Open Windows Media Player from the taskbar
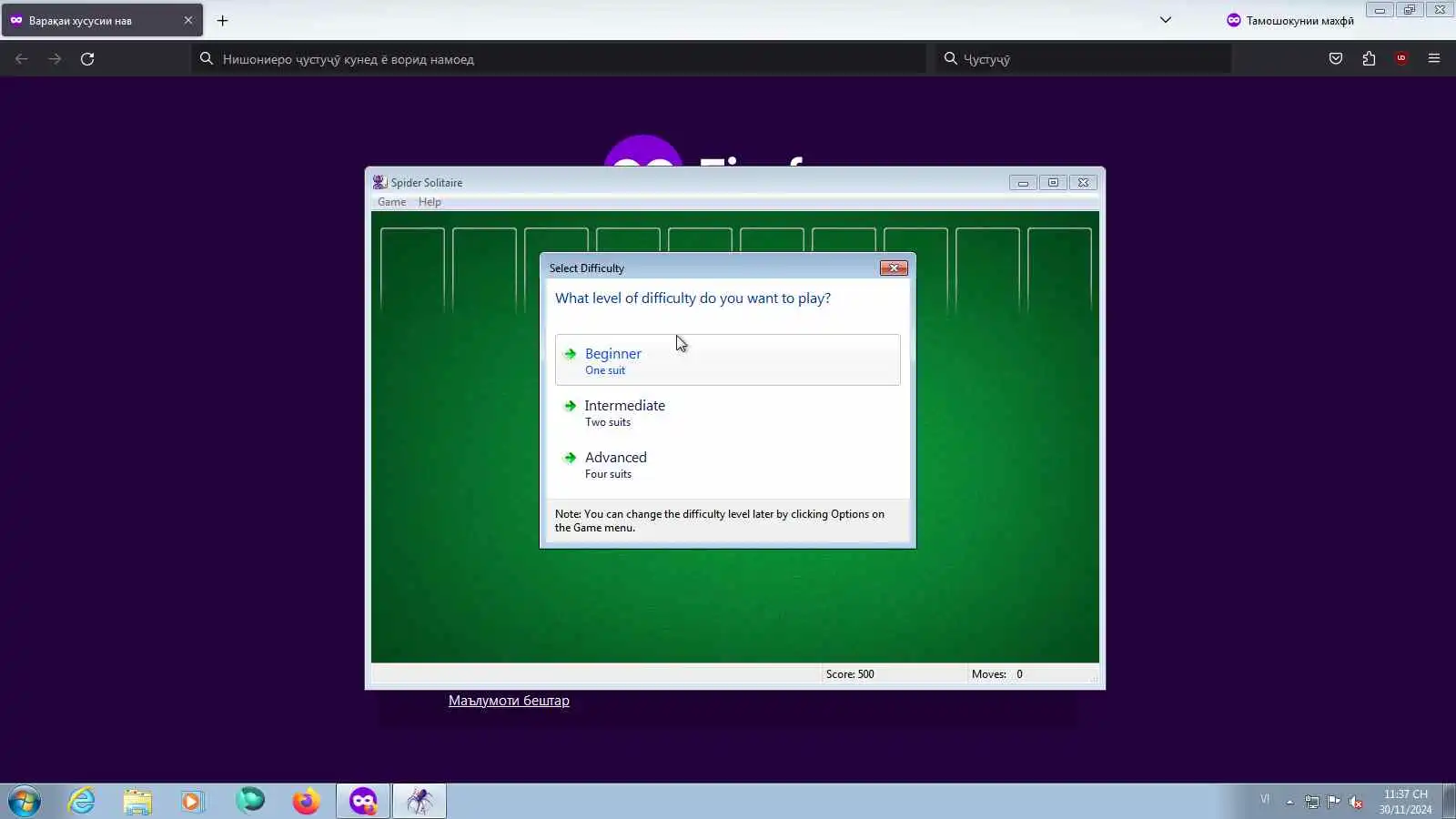 tap(192, 801)
